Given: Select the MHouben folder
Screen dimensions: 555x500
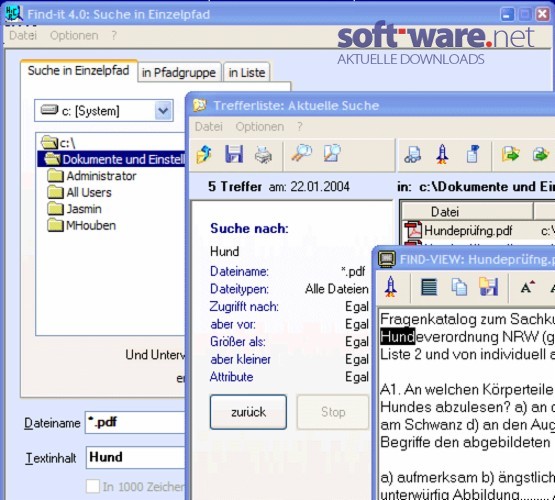Looking at the screenshot, I should pyautogui.click(x=81, y=225).
